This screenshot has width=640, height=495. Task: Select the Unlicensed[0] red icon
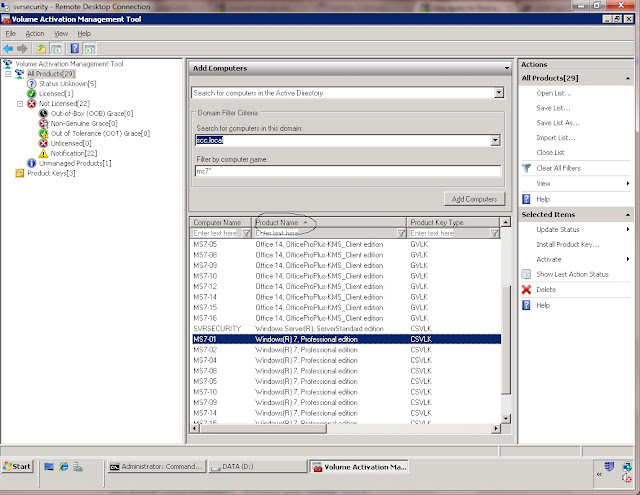tap(43, 143)
